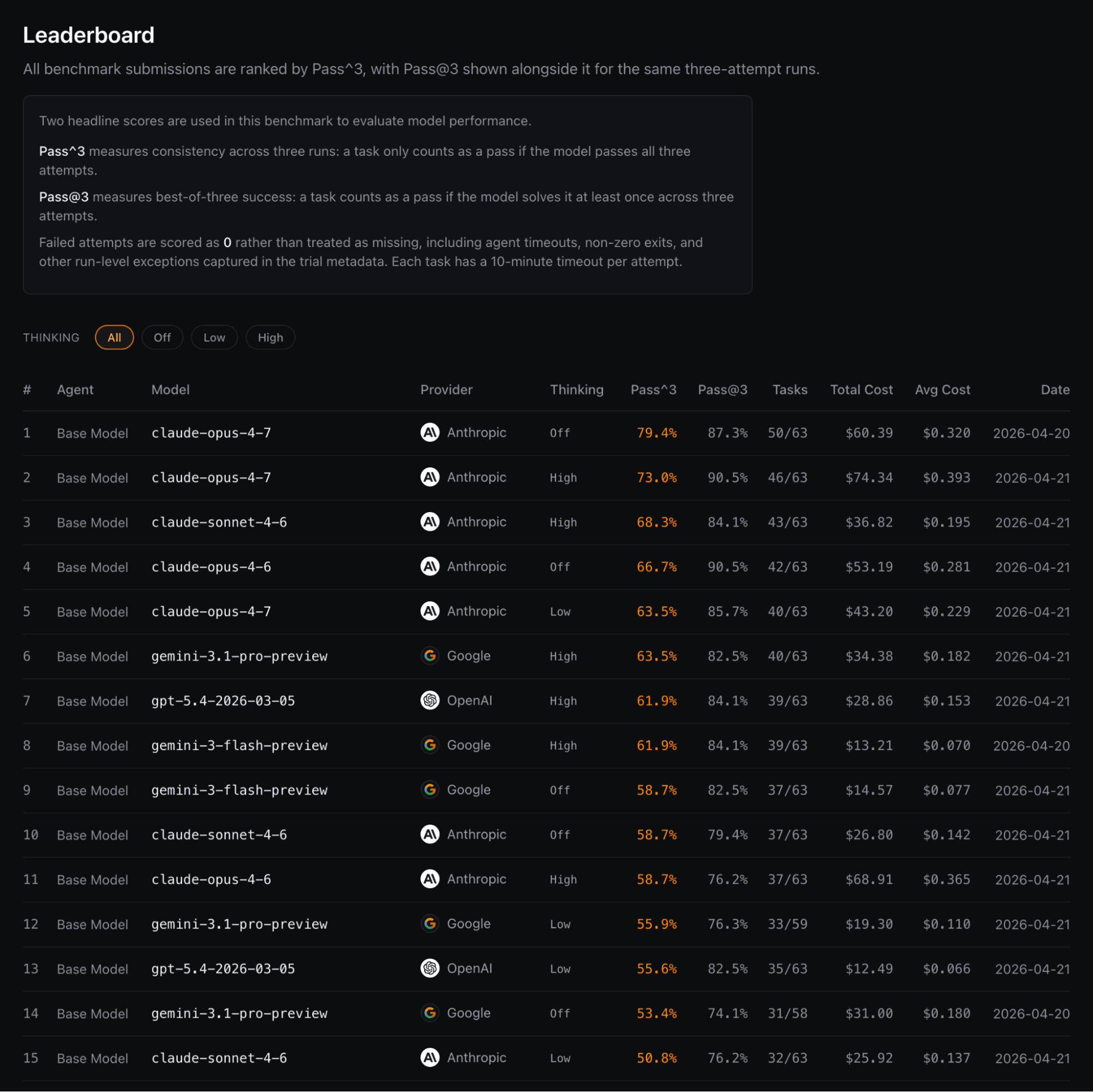Select the rank 10 claude-sonnet-4-6 row
This screenshot has height=1092, width=1093.
point(219,835)
